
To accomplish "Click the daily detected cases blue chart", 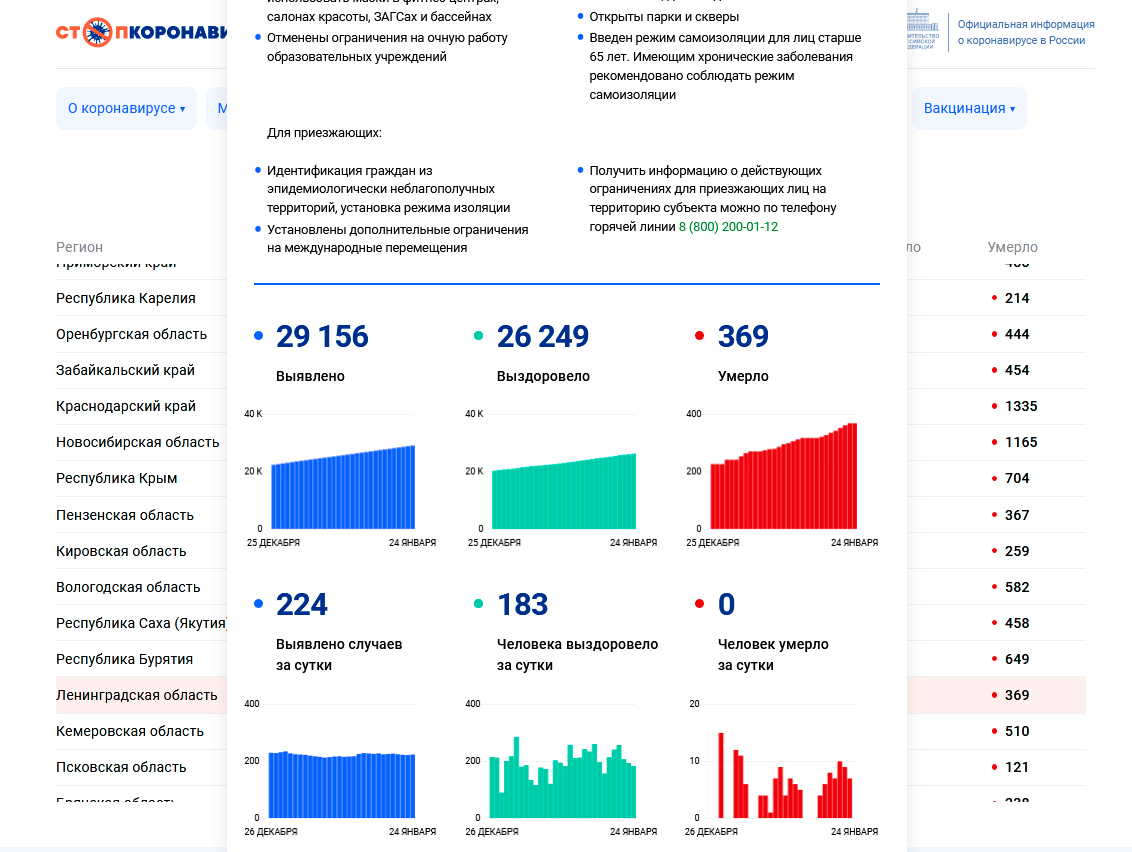I will click(x=343, y=786).
